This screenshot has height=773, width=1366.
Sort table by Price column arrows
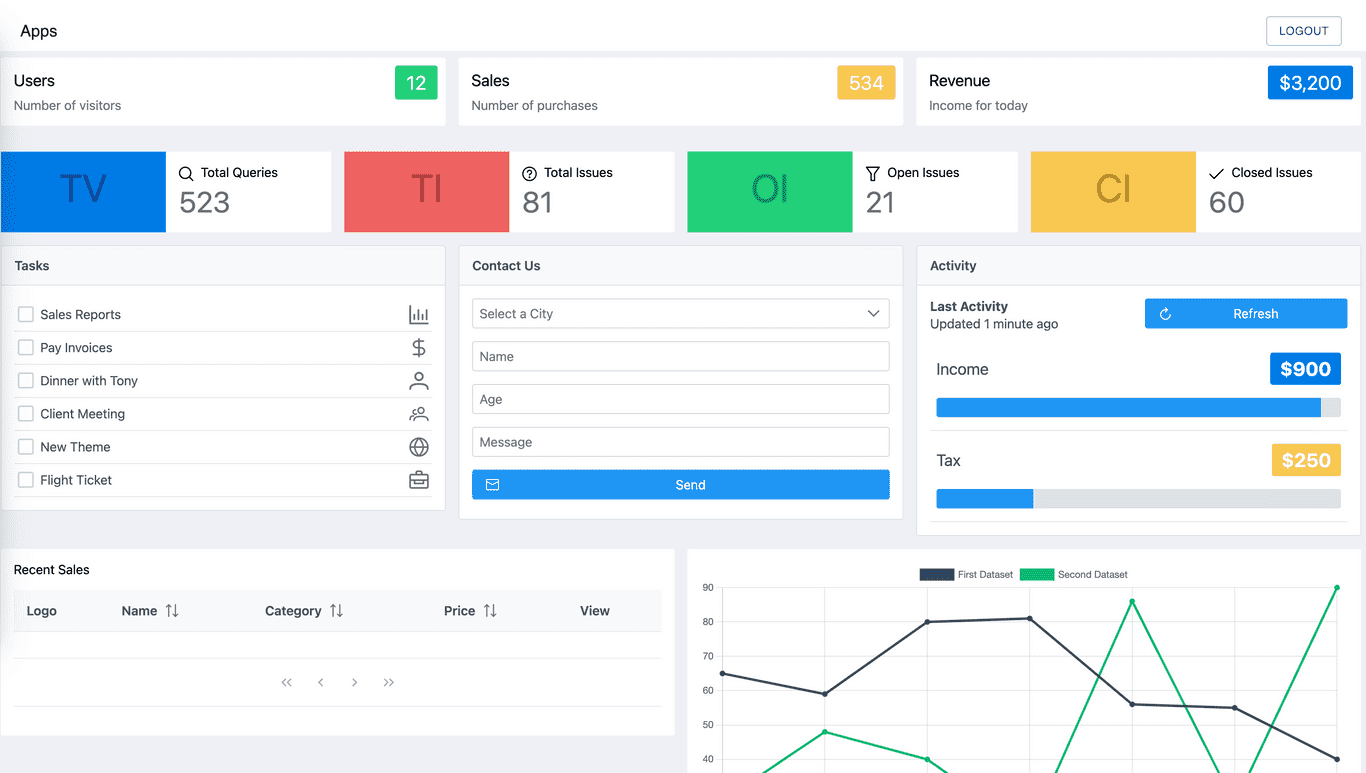[x=490, y=610]
